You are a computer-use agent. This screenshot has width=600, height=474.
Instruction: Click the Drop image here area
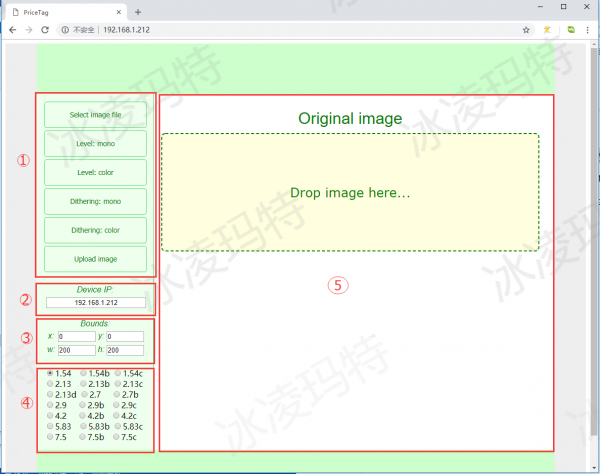(x=350, y=192)
